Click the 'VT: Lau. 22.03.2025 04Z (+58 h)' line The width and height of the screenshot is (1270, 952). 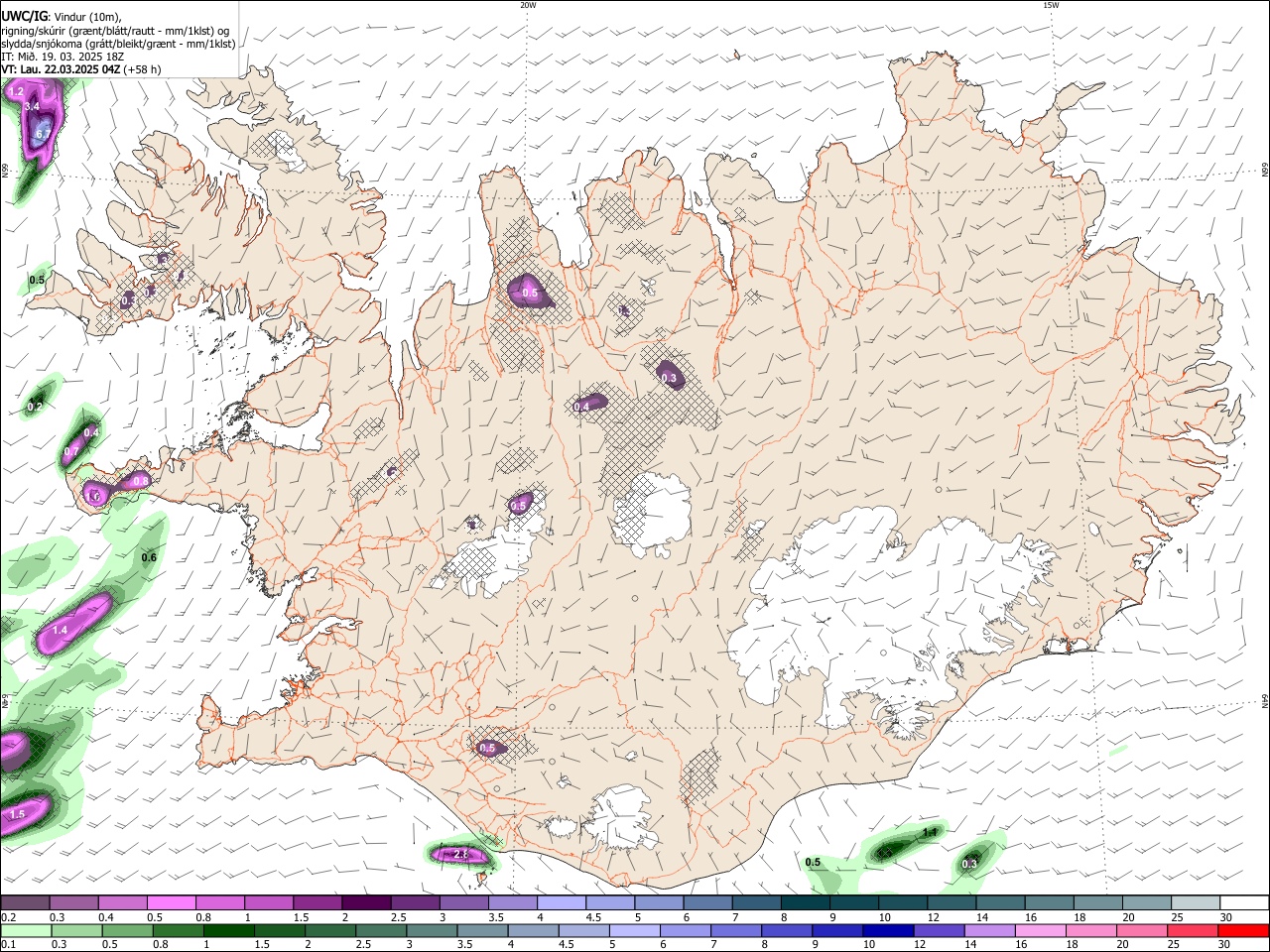(x=80, y=69)
